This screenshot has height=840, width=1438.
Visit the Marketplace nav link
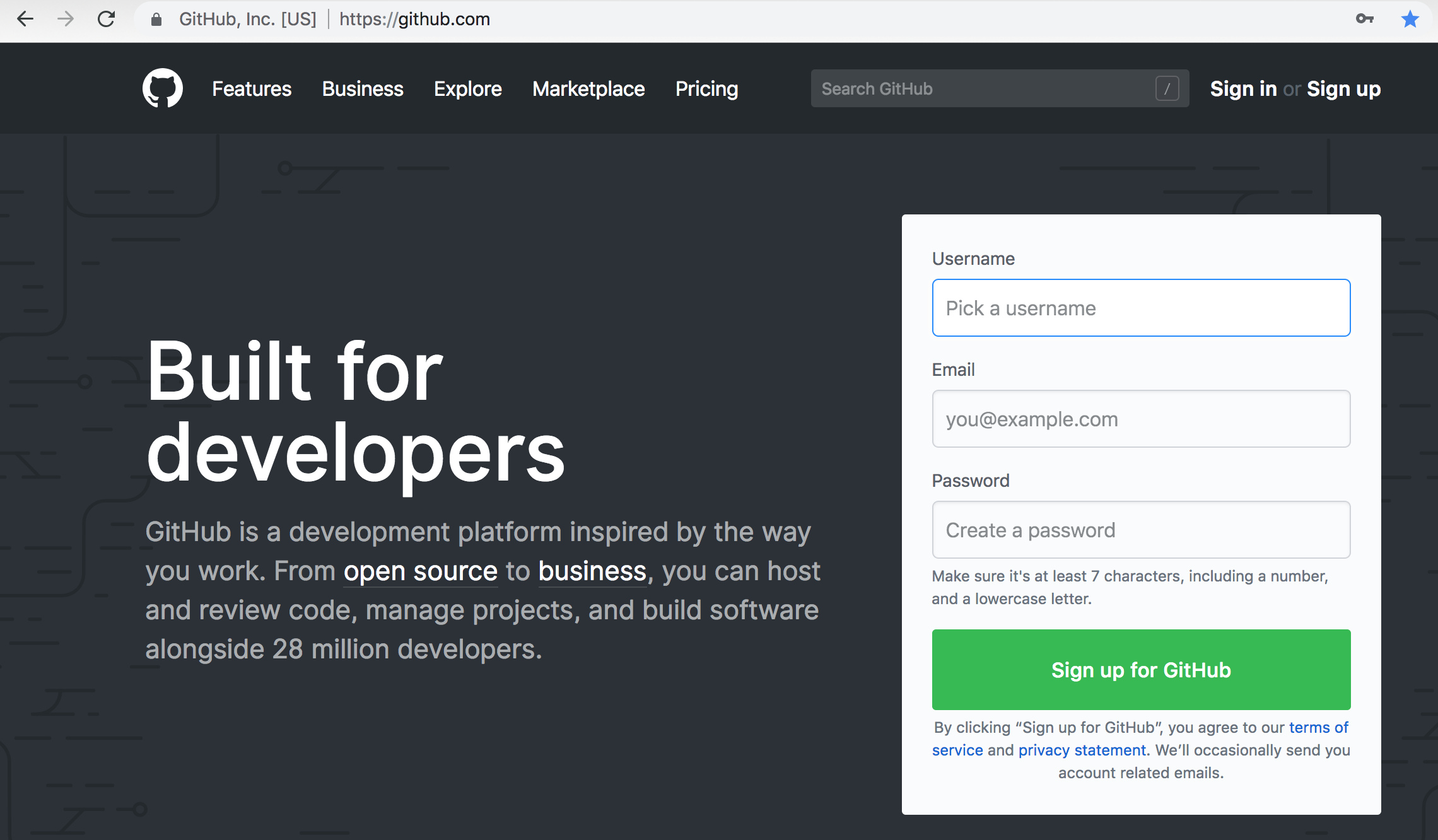pos(588,89)
